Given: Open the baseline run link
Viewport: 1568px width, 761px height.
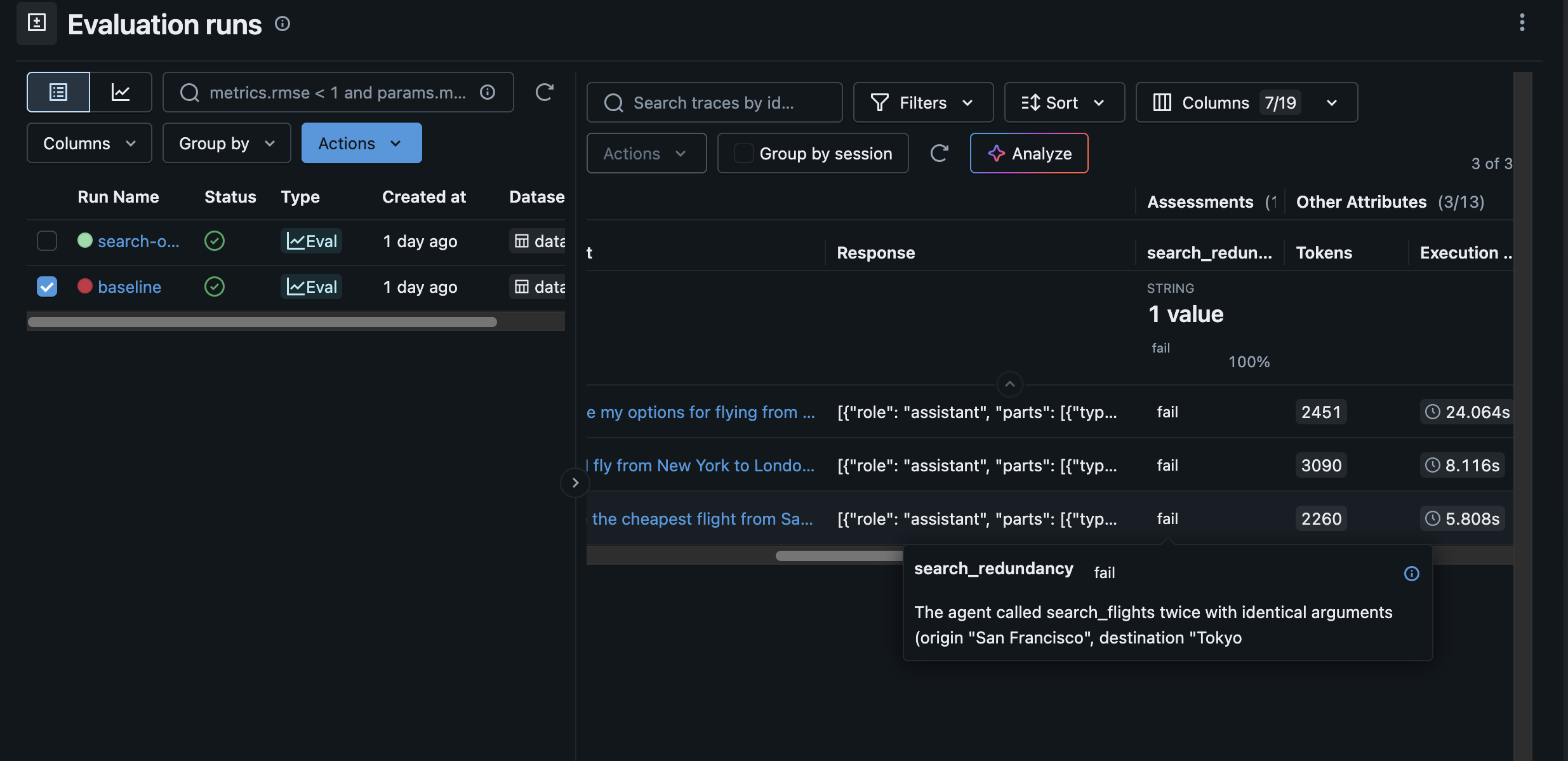Looking at the screenshot, I should tap(130, 286).
